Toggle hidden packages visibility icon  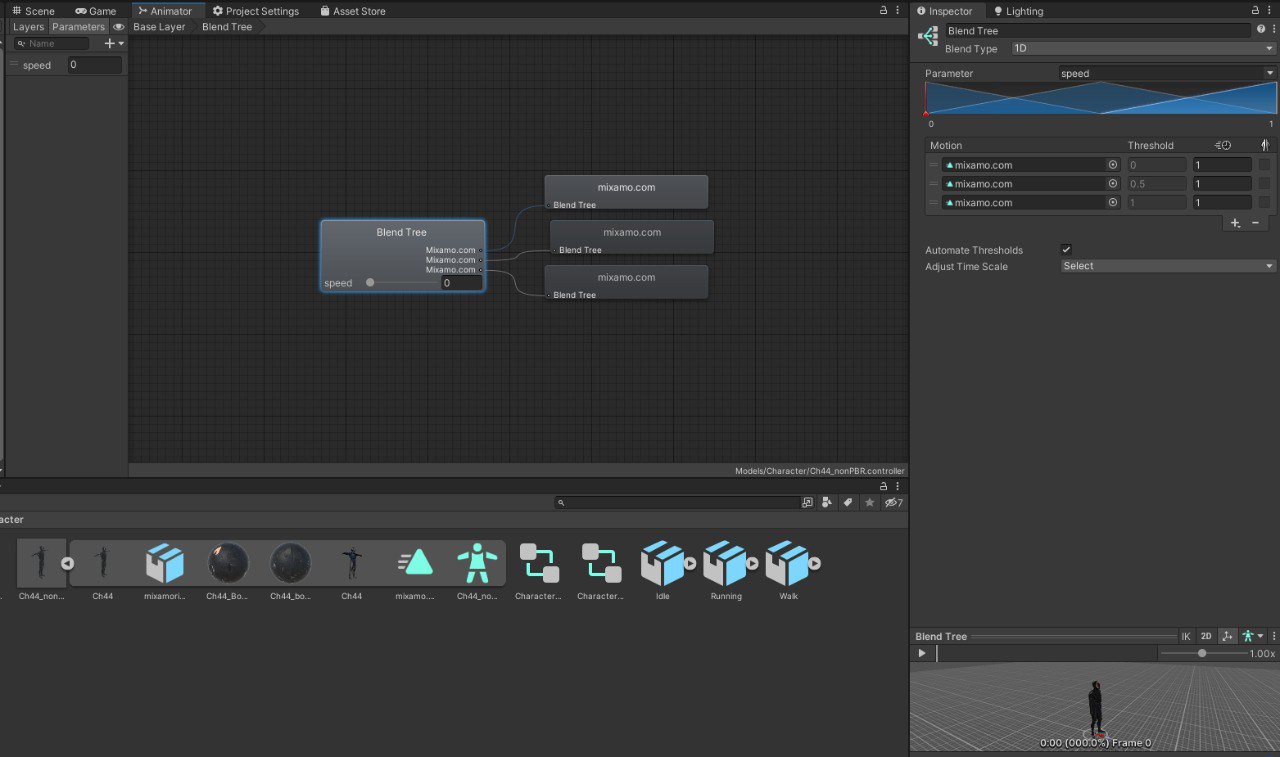click(893, 502)
